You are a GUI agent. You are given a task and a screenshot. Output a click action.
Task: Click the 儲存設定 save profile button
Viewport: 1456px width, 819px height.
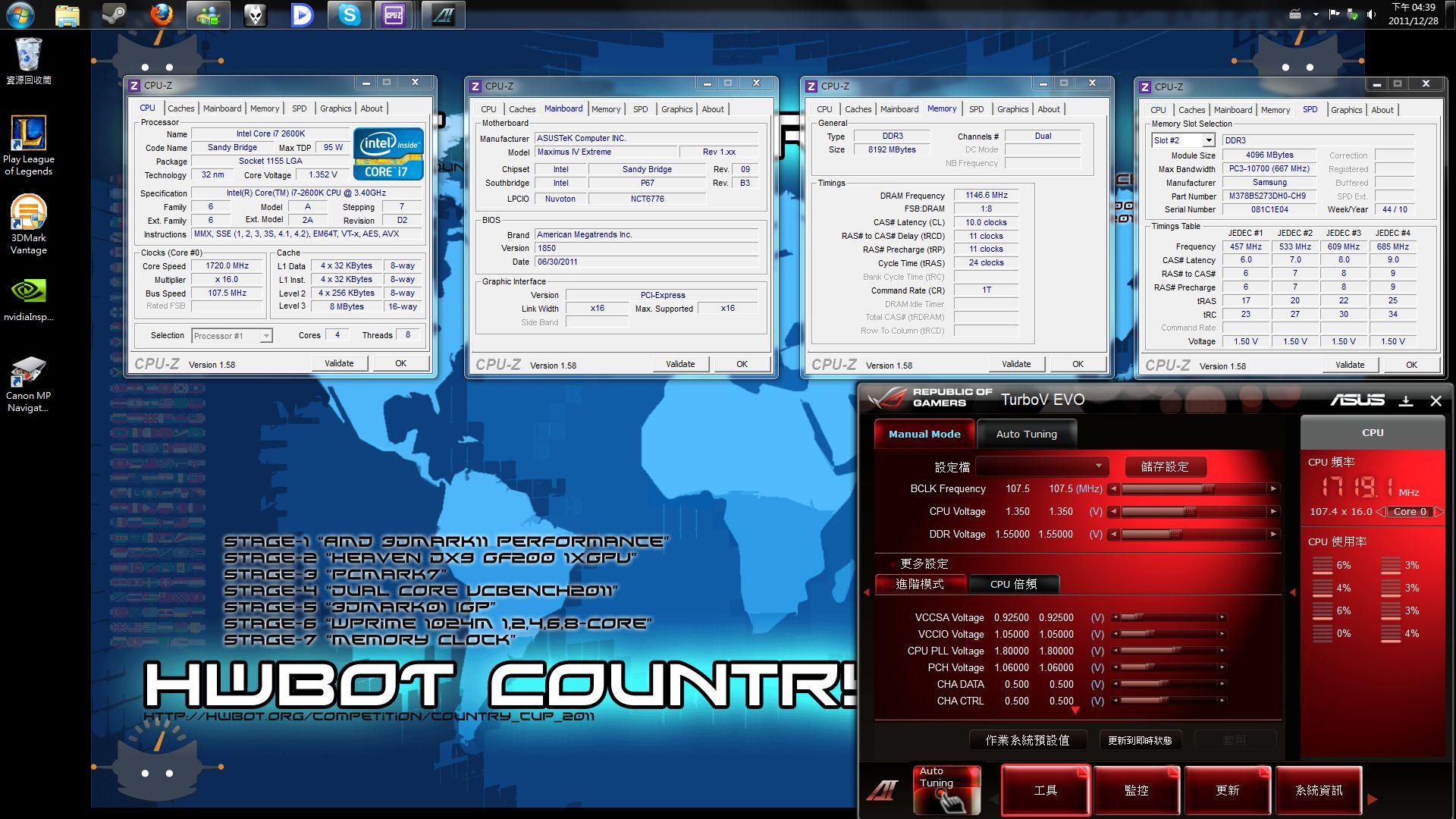(1165, 466)
